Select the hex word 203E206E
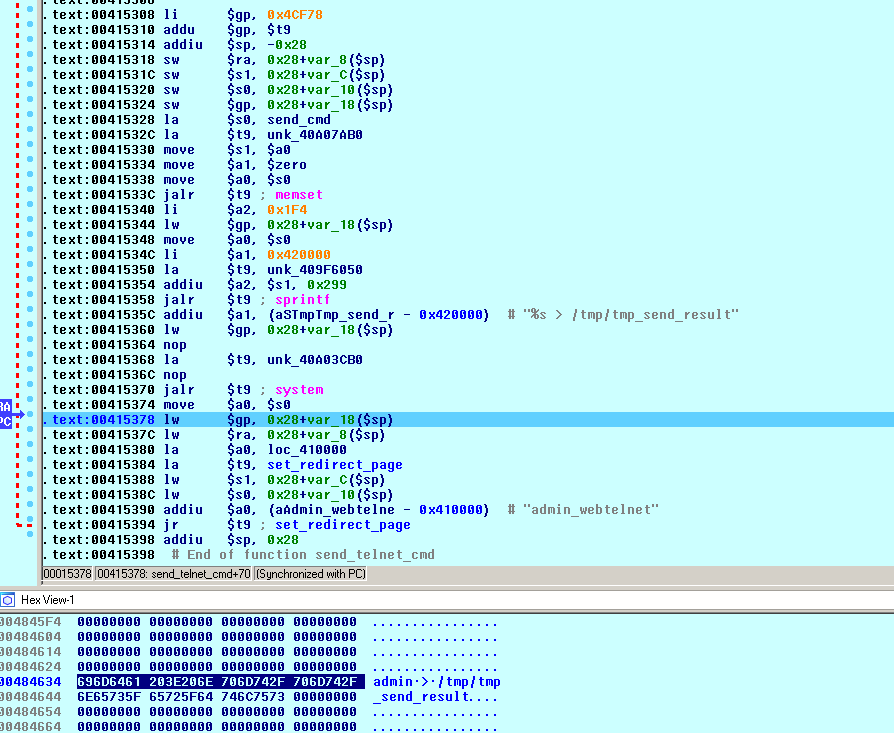Screen dimensions: 894x733 tap(181, 682)
